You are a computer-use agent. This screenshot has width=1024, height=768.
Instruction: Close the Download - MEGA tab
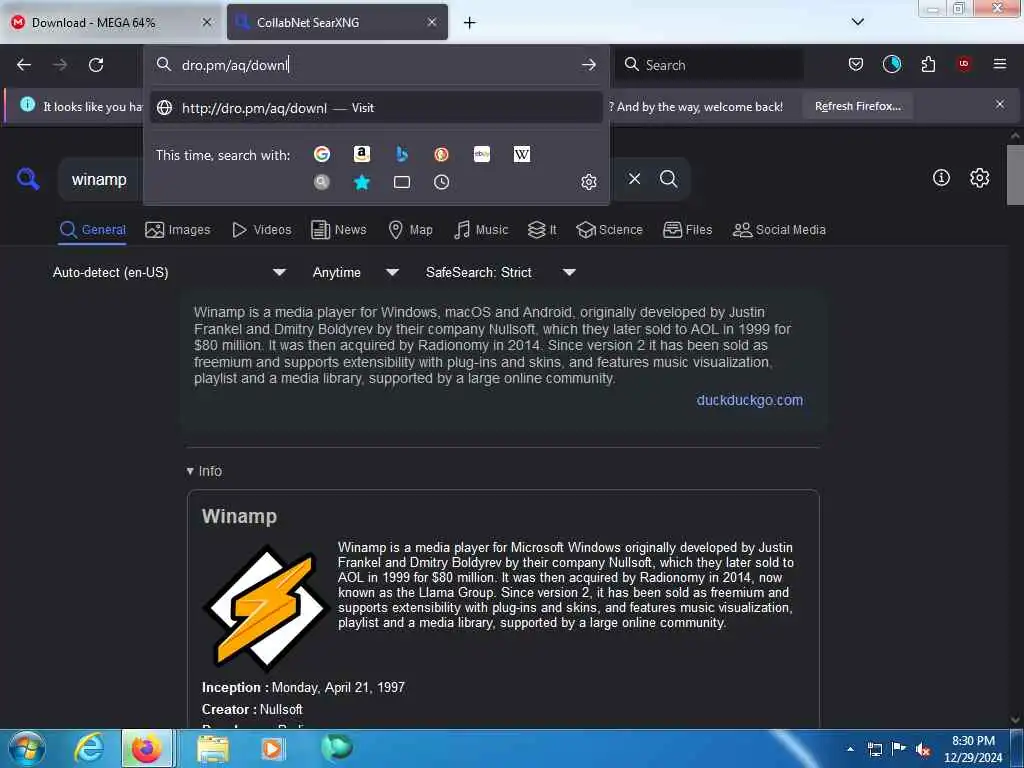[x=206, y=22]
